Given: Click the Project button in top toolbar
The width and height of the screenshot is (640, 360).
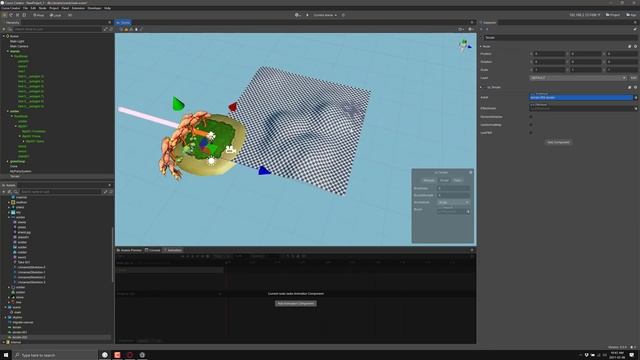Looking at the screenshot, I should pyautogui.click(x=613, y=15).
